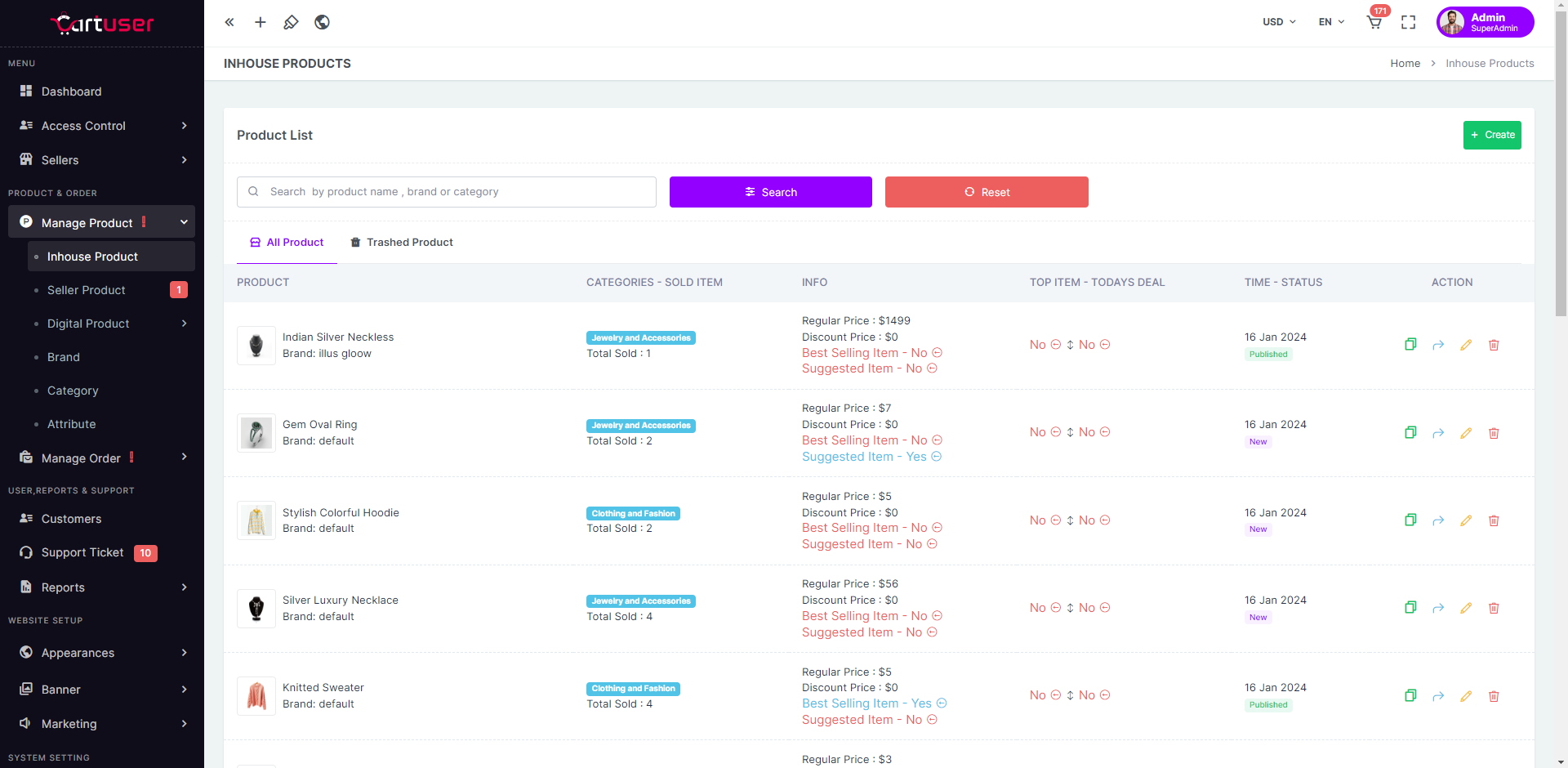This screenshot has width=1568, height=768.
Task: Click the plus icon in top toolbar
Action: tap(261, 22)
